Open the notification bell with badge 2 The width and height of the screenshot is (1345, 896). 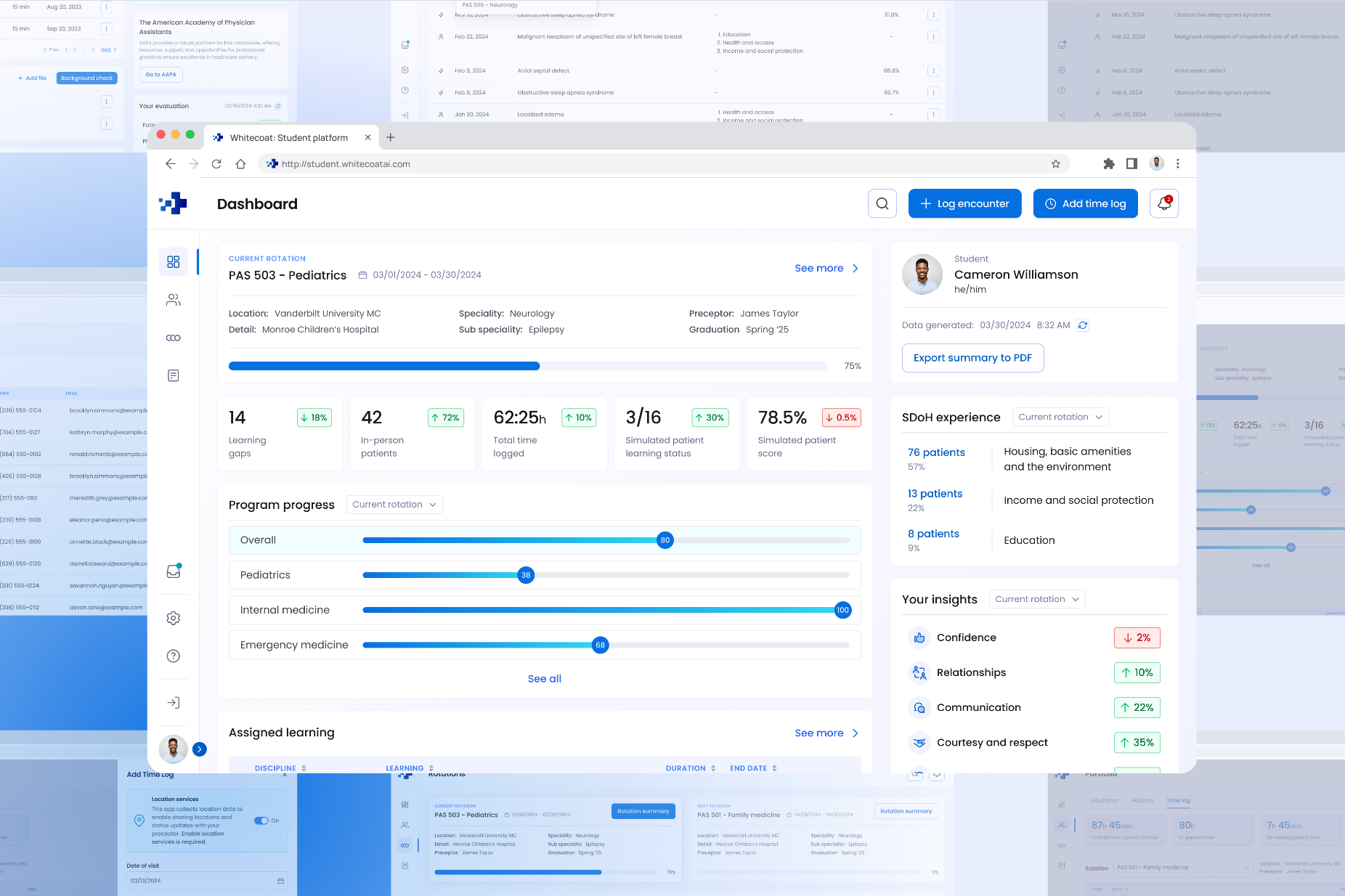[x=1164, y=203]
